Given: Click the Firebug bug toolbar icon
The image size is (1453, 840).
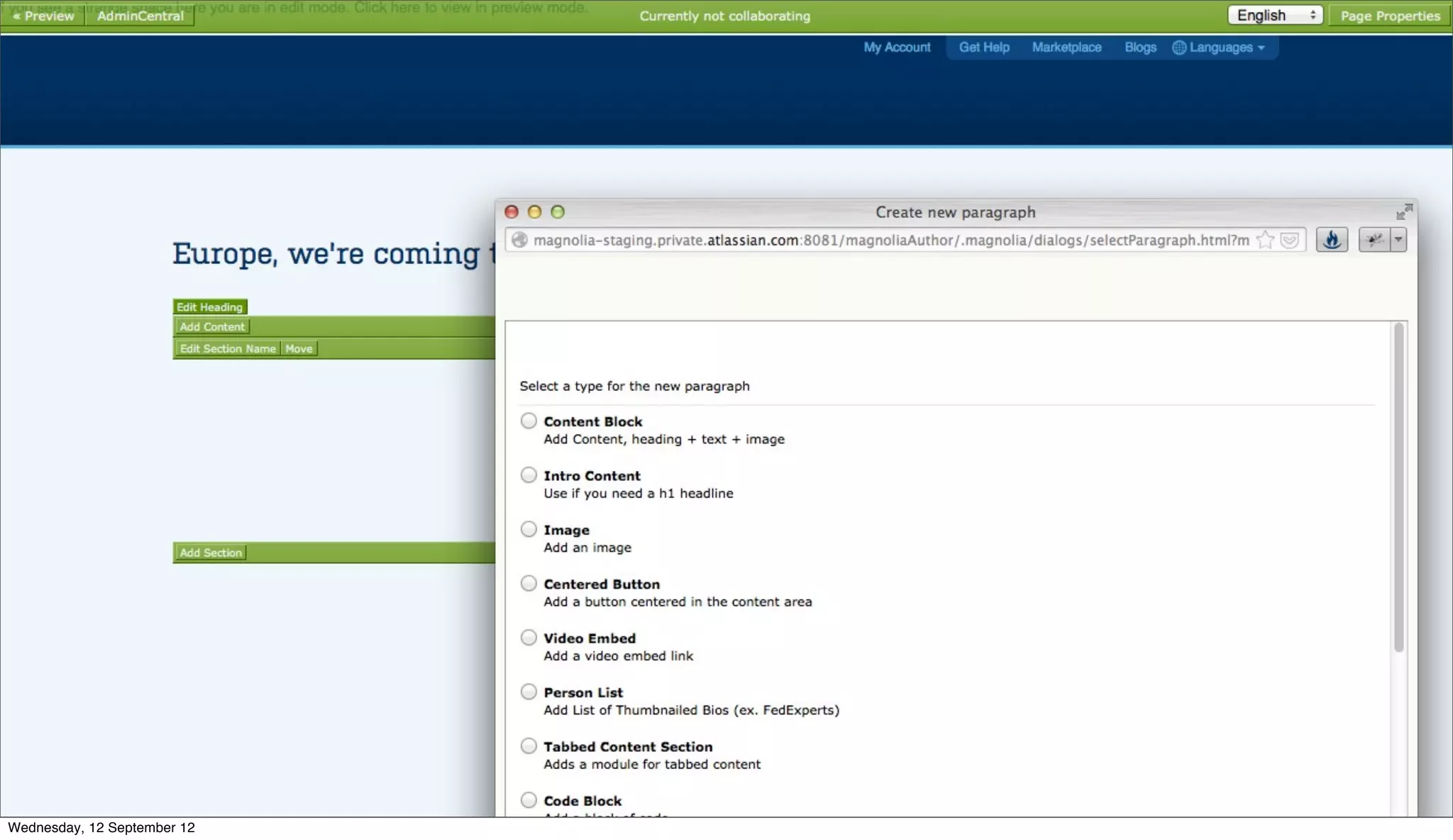Looking at the screenshot, I should [1374, 240].
